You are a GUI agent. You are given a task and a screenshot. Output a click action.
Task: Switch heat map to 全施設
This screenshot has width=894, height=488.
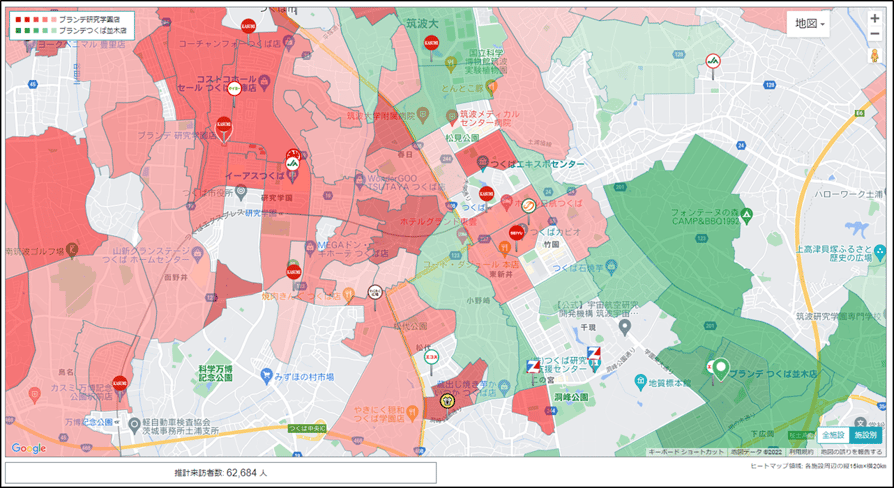tap(832, 435)
